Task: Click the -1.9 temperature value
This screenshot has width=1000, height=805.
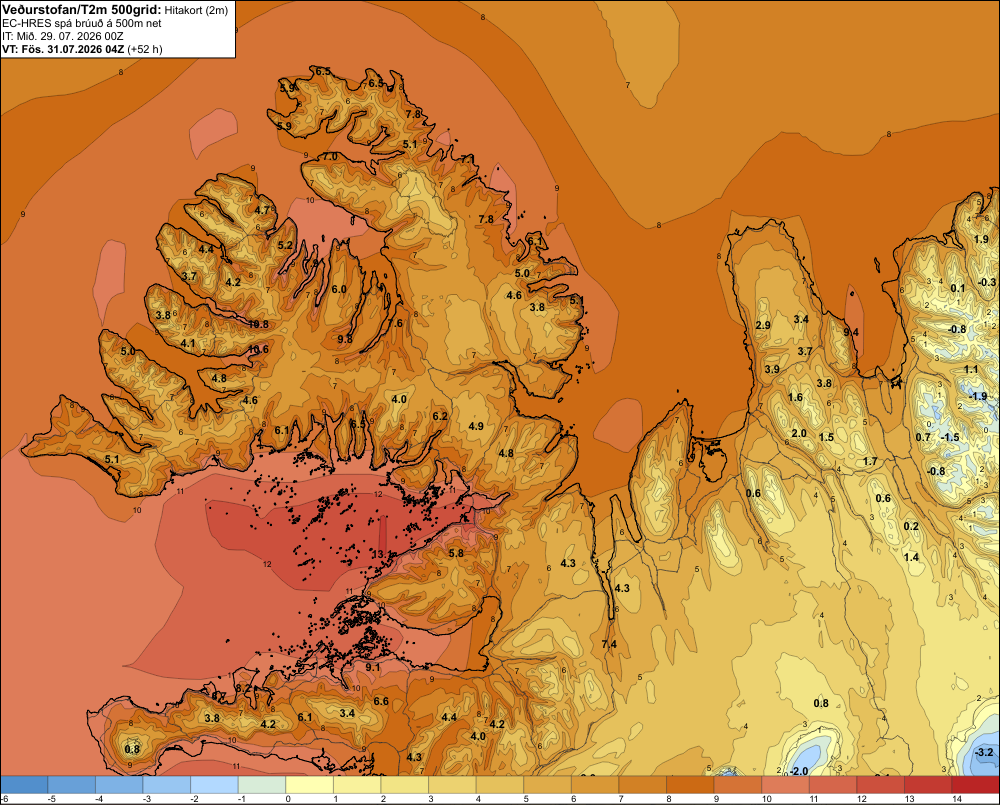Action: [x=978, y=396]
